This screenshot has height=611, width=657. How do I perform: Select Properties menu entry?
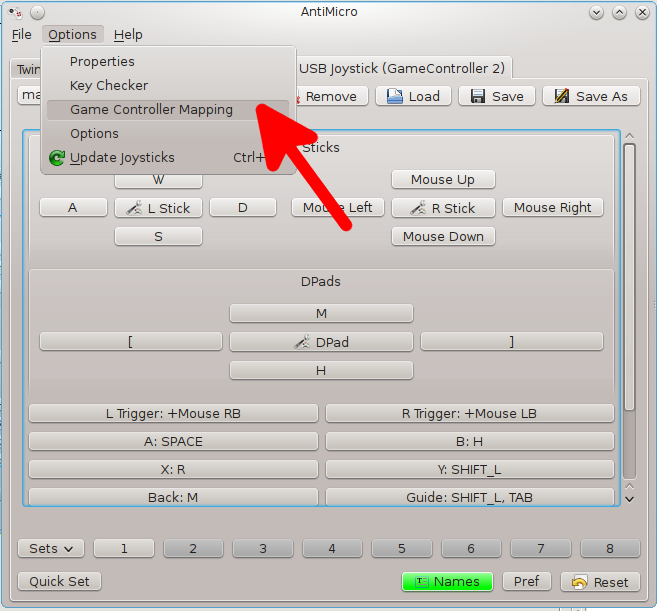tap(168, 62)
